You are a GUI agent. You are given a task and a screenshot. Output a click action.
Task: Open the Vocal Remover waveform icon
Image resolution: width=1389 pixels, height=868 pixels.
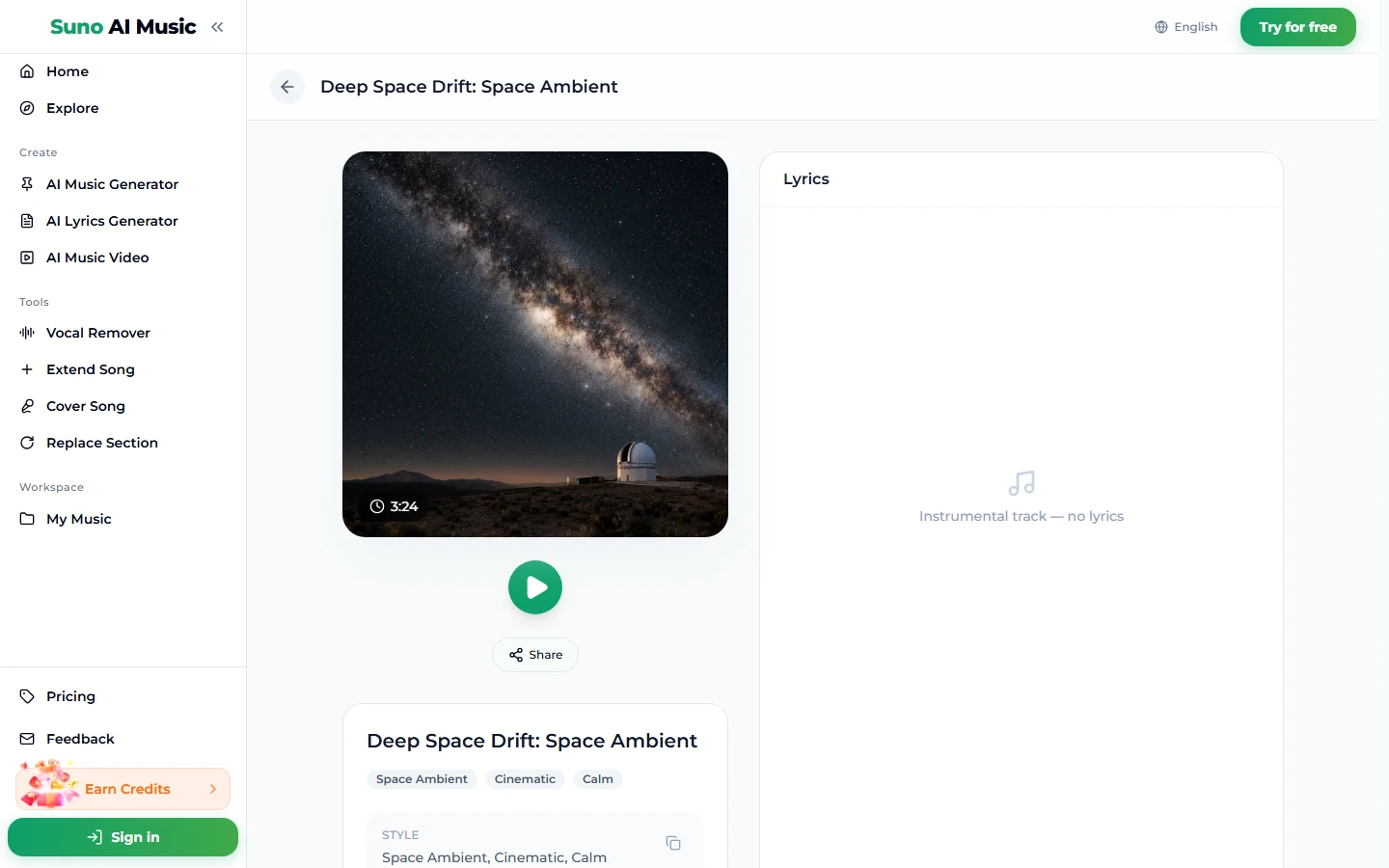click(27, 333)
